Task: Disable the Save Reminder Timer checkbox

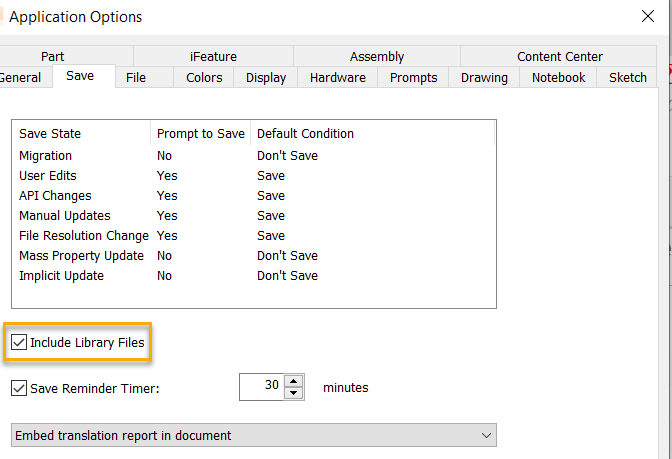Action: [19, 388]
